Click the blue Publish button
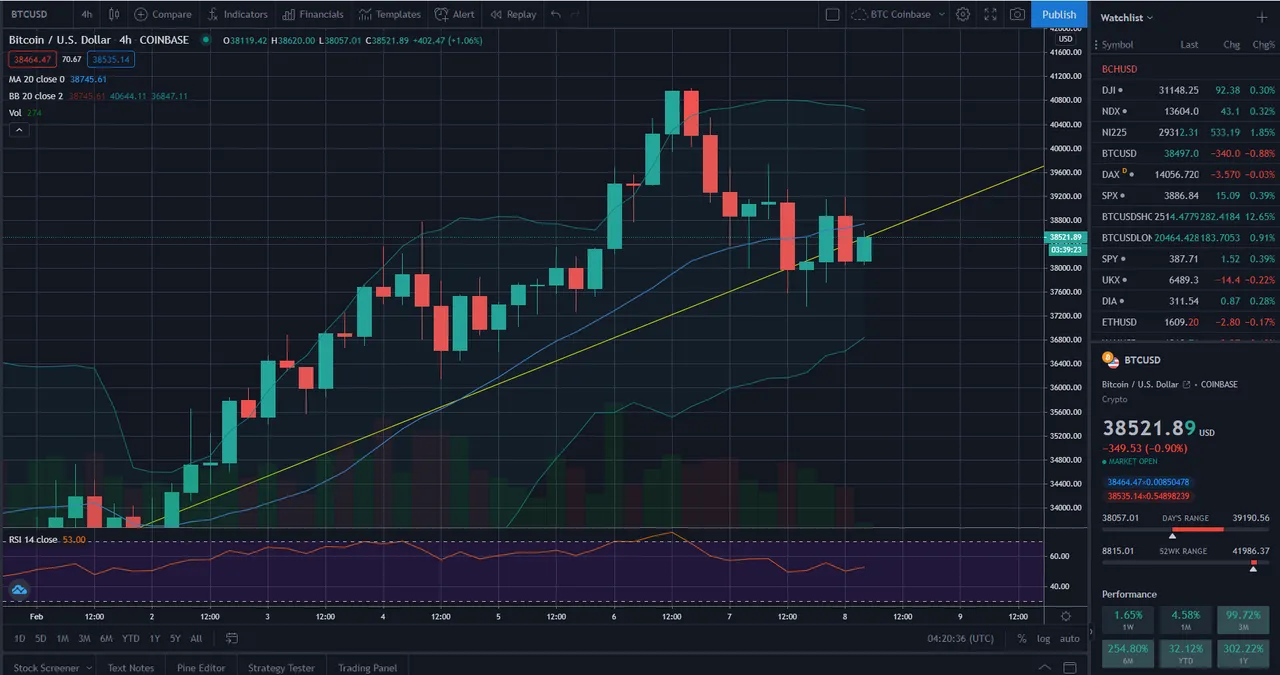 tap(1059, 14)
